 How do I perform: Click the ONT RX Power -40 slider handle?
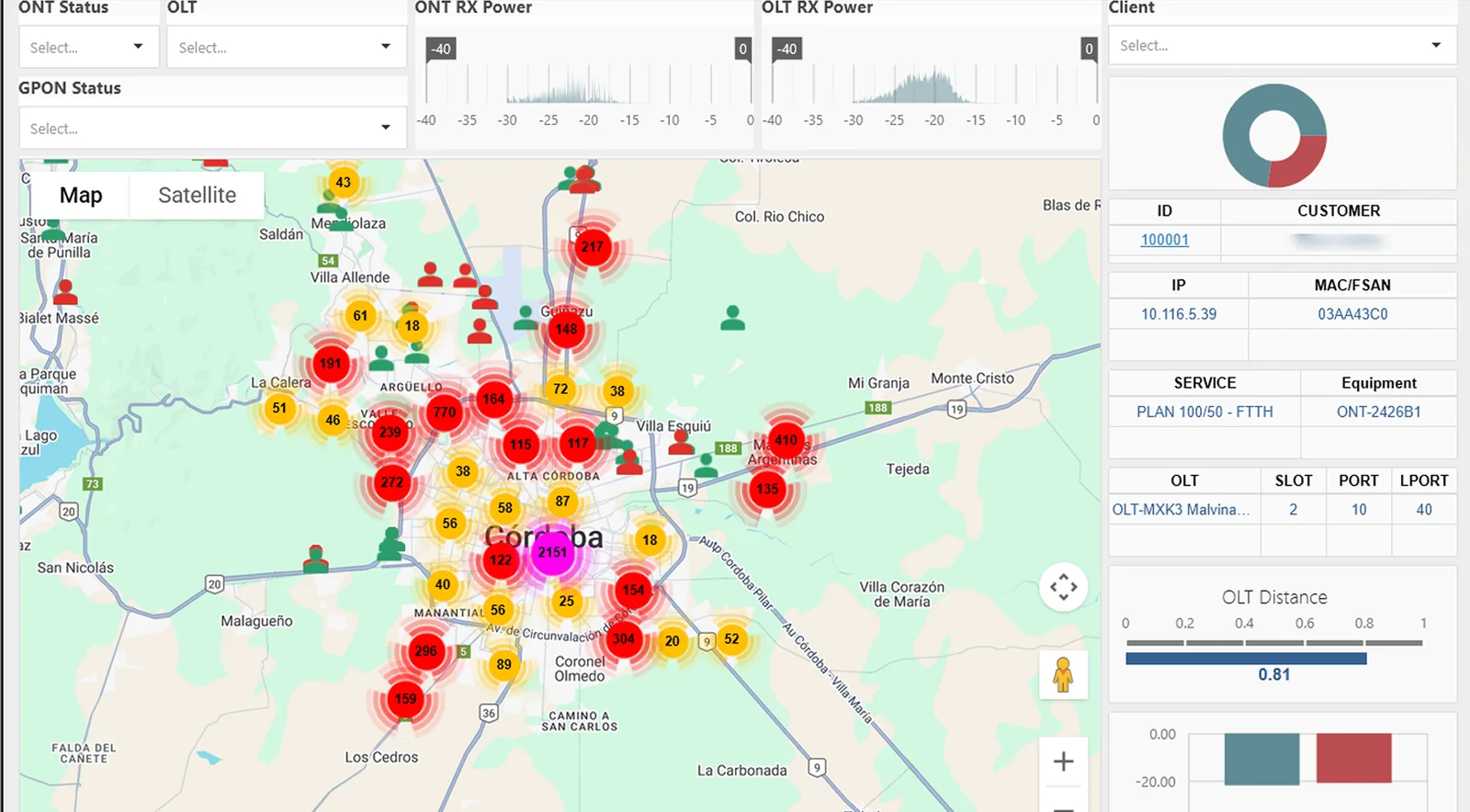tap(441, 49)
